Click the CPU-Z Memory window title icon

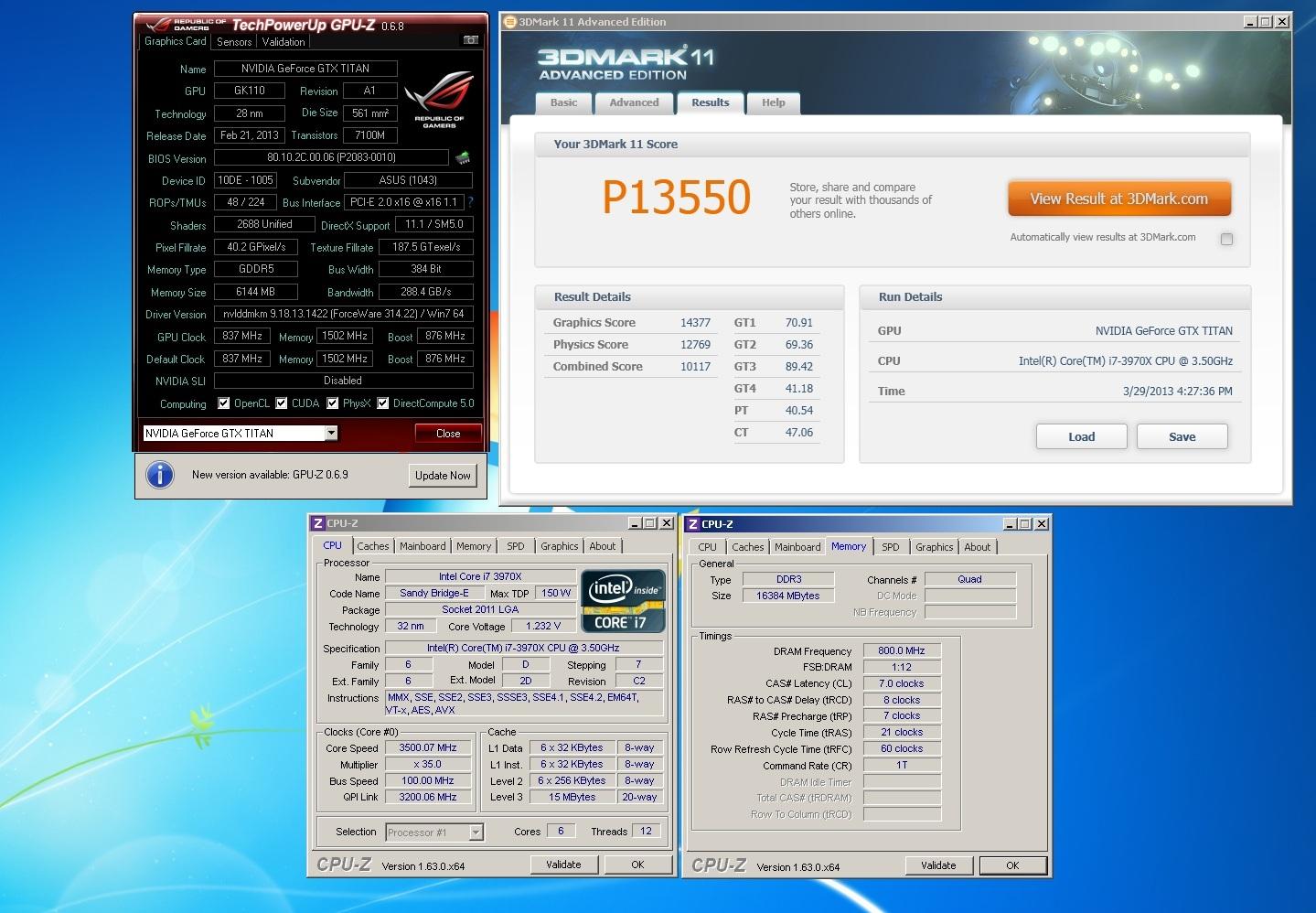tap(692, 524)
